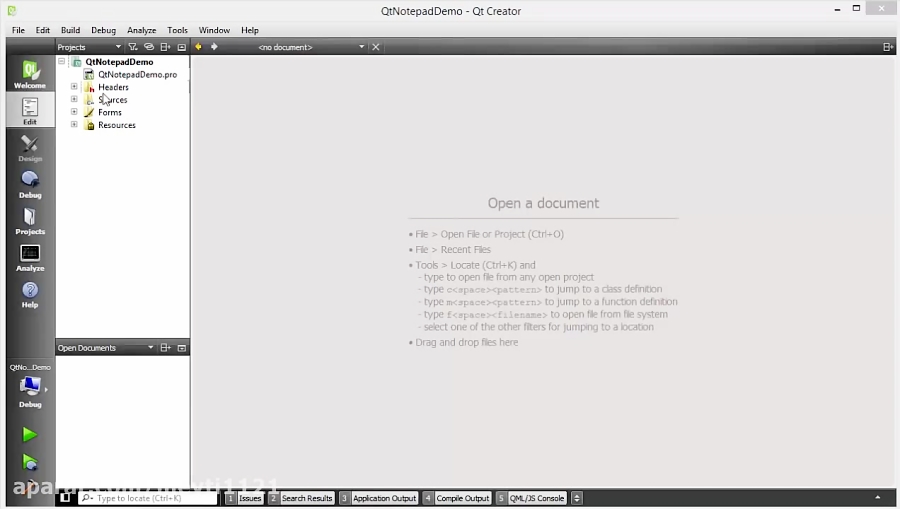The width and height of the screenshot is (900, 509).
Task: Open the Welcome mode
Action: click(30, 74)
